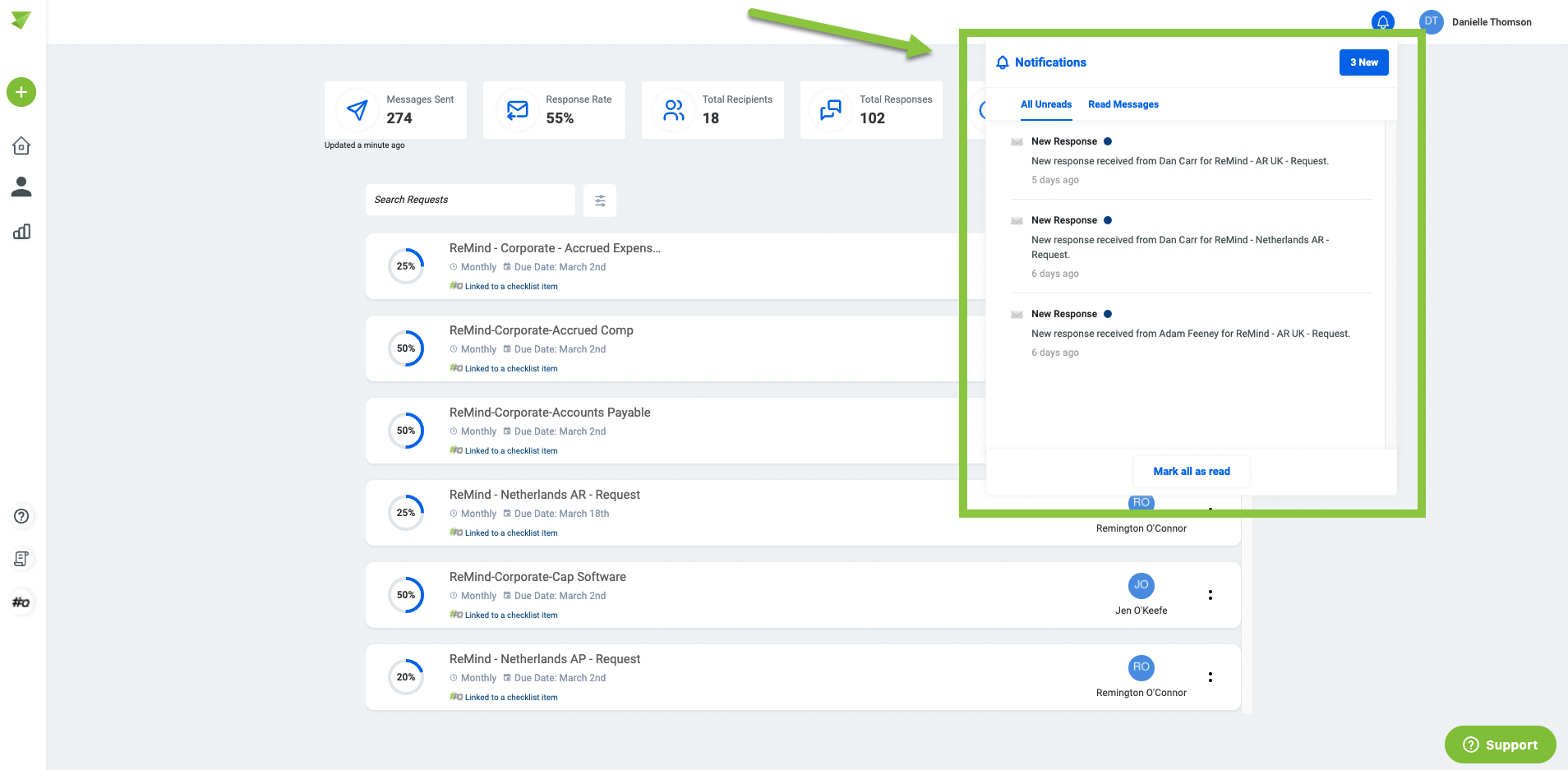Switch to the Read Messages tab

(x=1123, y=104)
